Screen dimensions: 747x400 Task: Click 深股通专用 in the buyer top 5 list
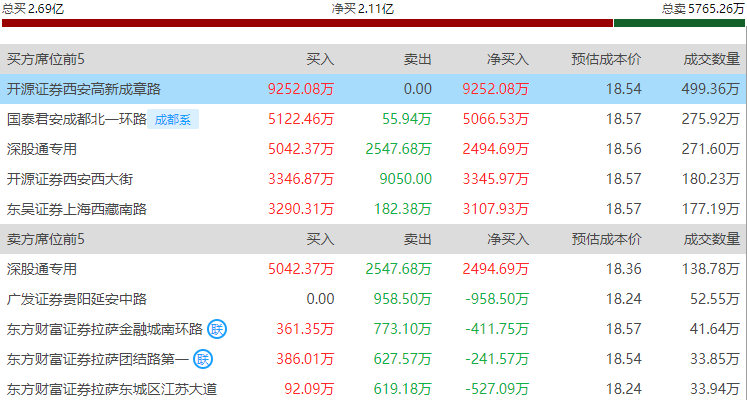(x=42, y=150)
